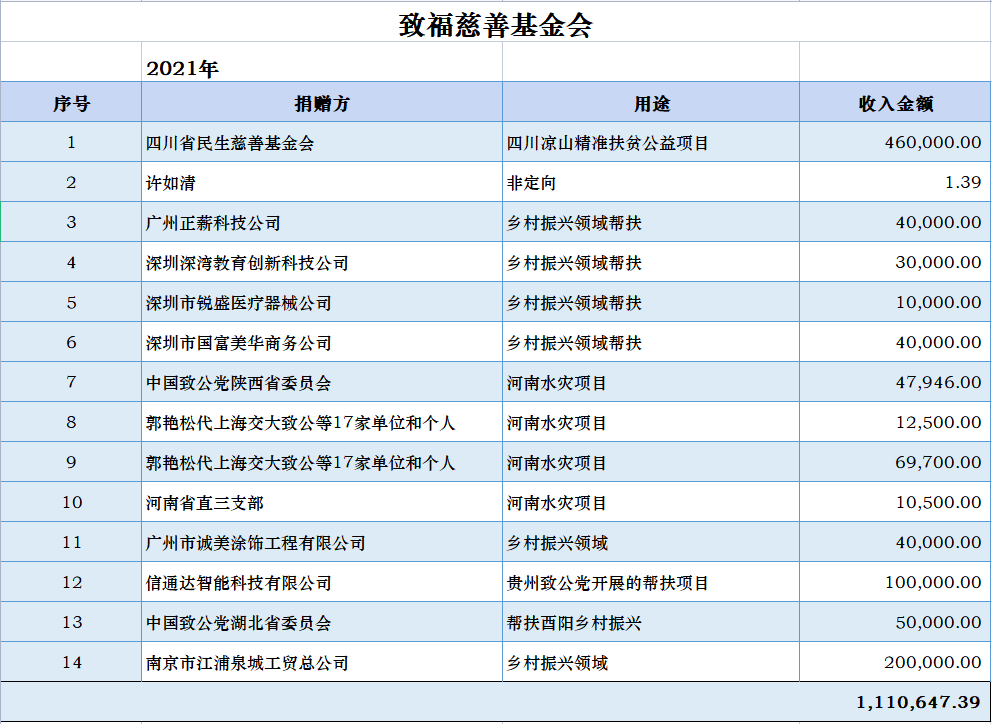Select the total cell 1,110,647.39
992x724 pixels.
point(495,701)
